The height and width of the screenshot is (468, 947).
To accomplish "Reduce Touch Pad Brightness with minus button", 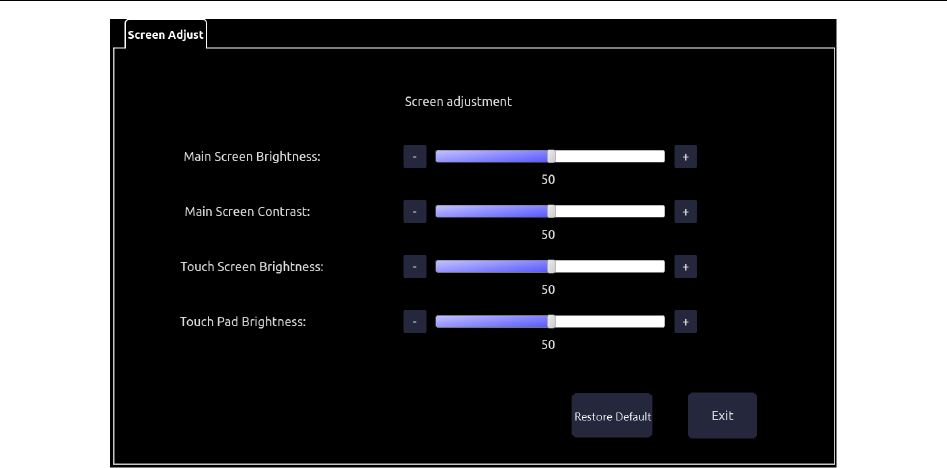I will 414,322.
